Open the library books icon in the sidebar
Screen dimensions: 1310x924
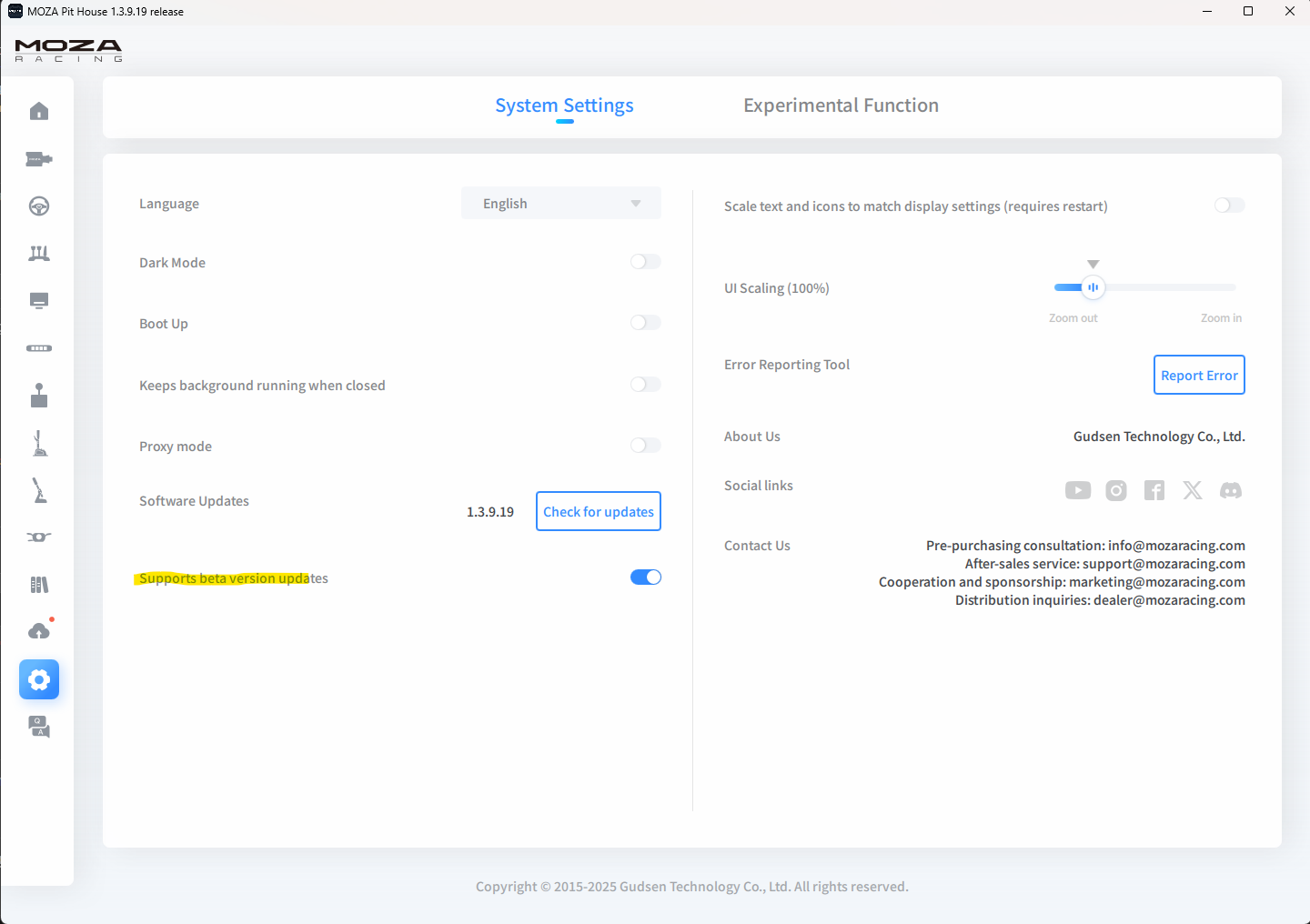[39, 585]
